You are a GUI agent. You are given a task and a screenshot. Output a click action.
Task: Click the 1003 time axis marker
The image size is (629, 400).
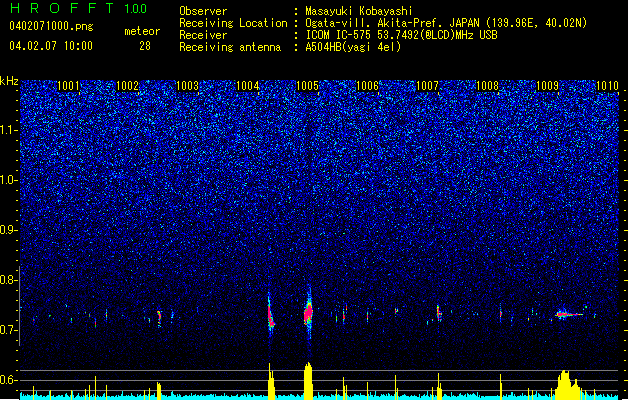(x=188, y=86)
